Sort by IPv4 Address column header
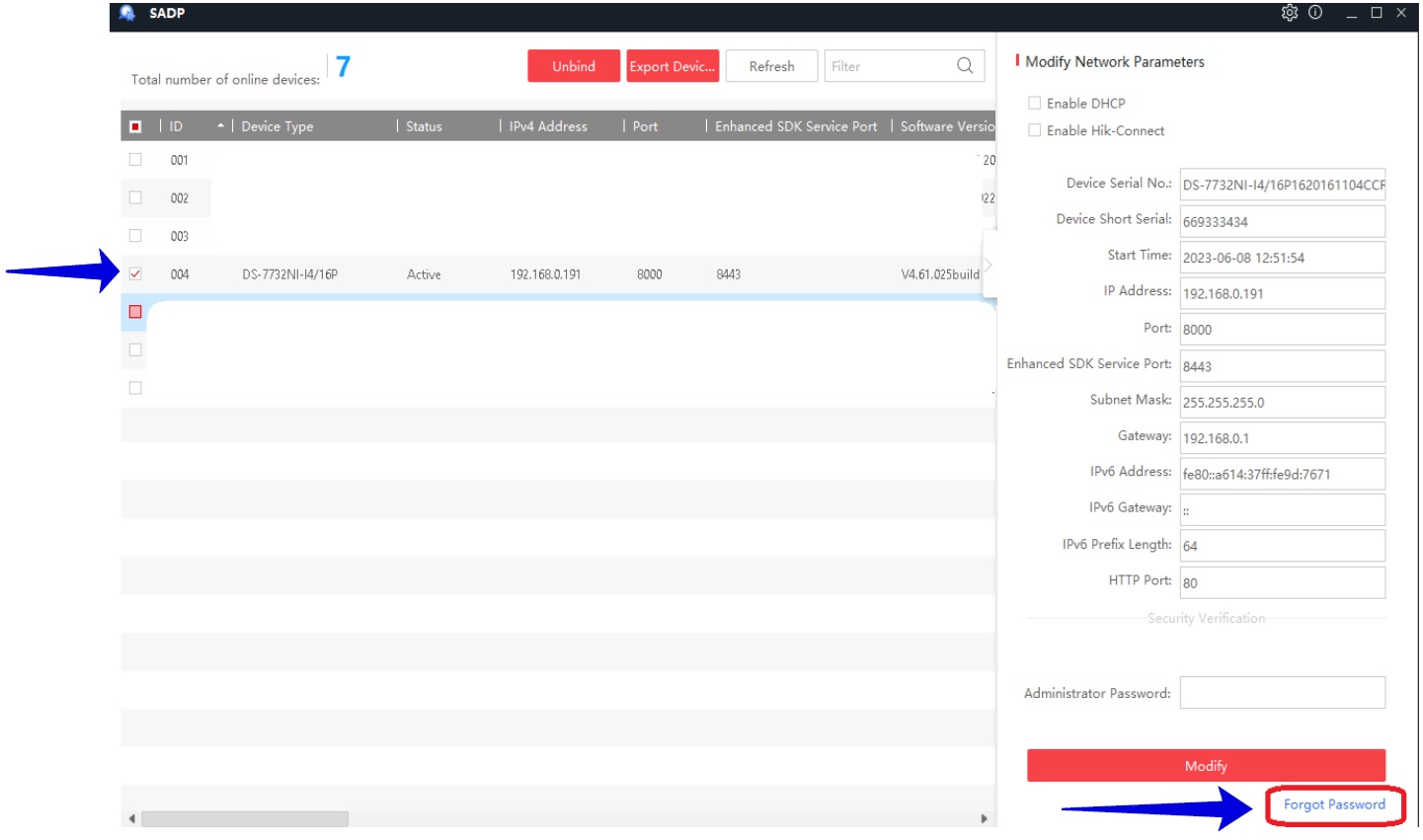Image resolution: width=1423 pixels, height=840 pixels. tap(548, 126)
